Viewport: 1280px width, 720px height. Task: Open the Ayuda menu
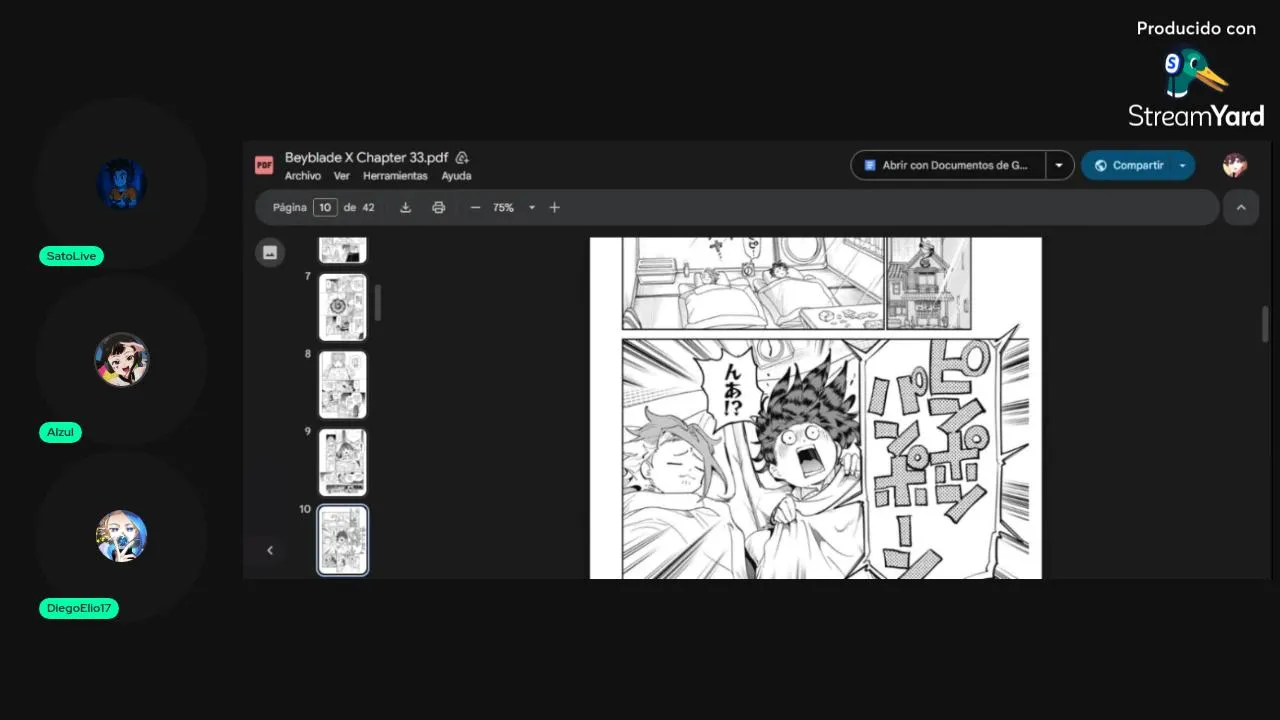(x=456, y=176)
